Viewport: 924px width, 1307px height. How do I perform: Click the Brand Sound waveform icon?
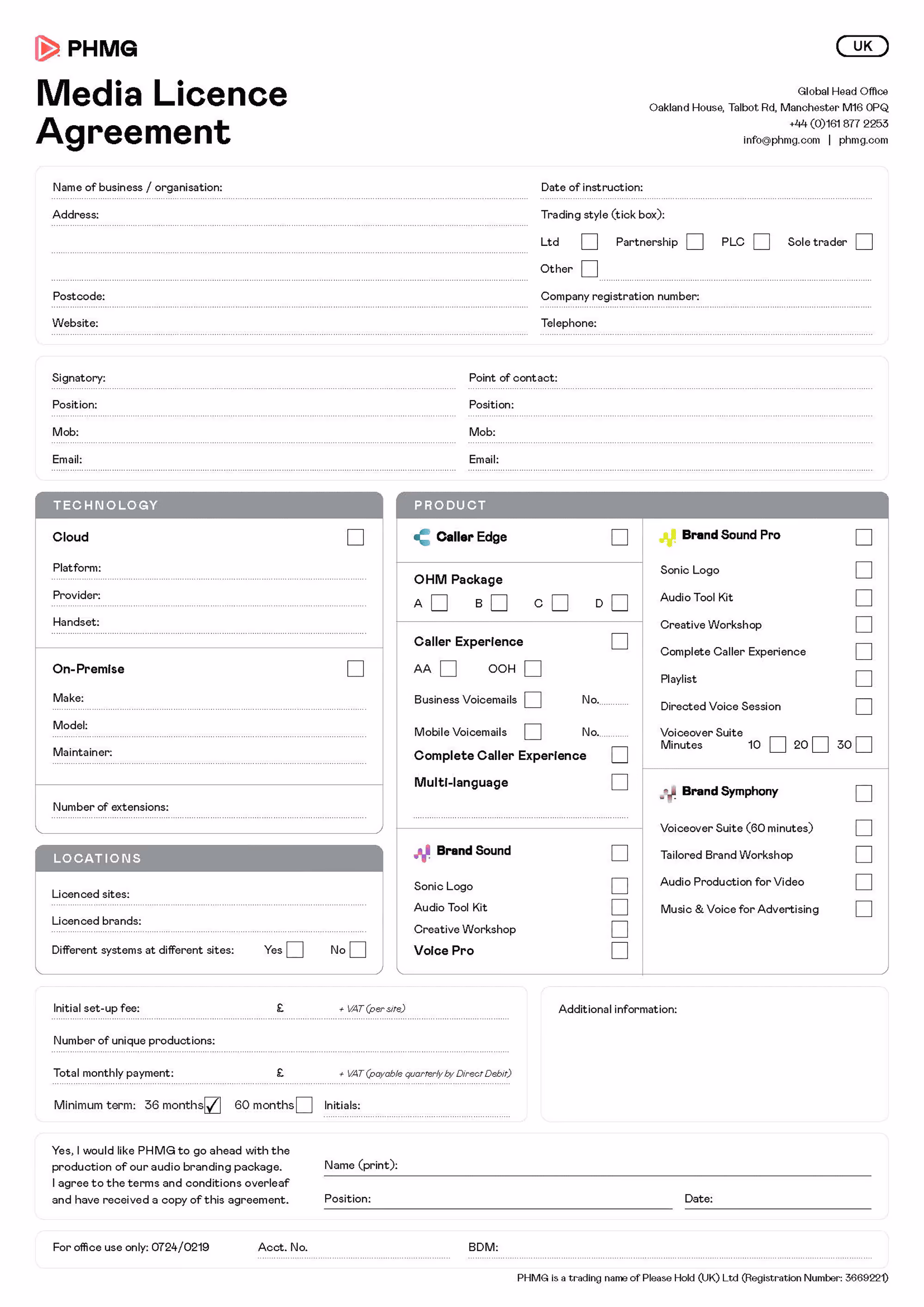pyautogui.click(x=422, y=852)
